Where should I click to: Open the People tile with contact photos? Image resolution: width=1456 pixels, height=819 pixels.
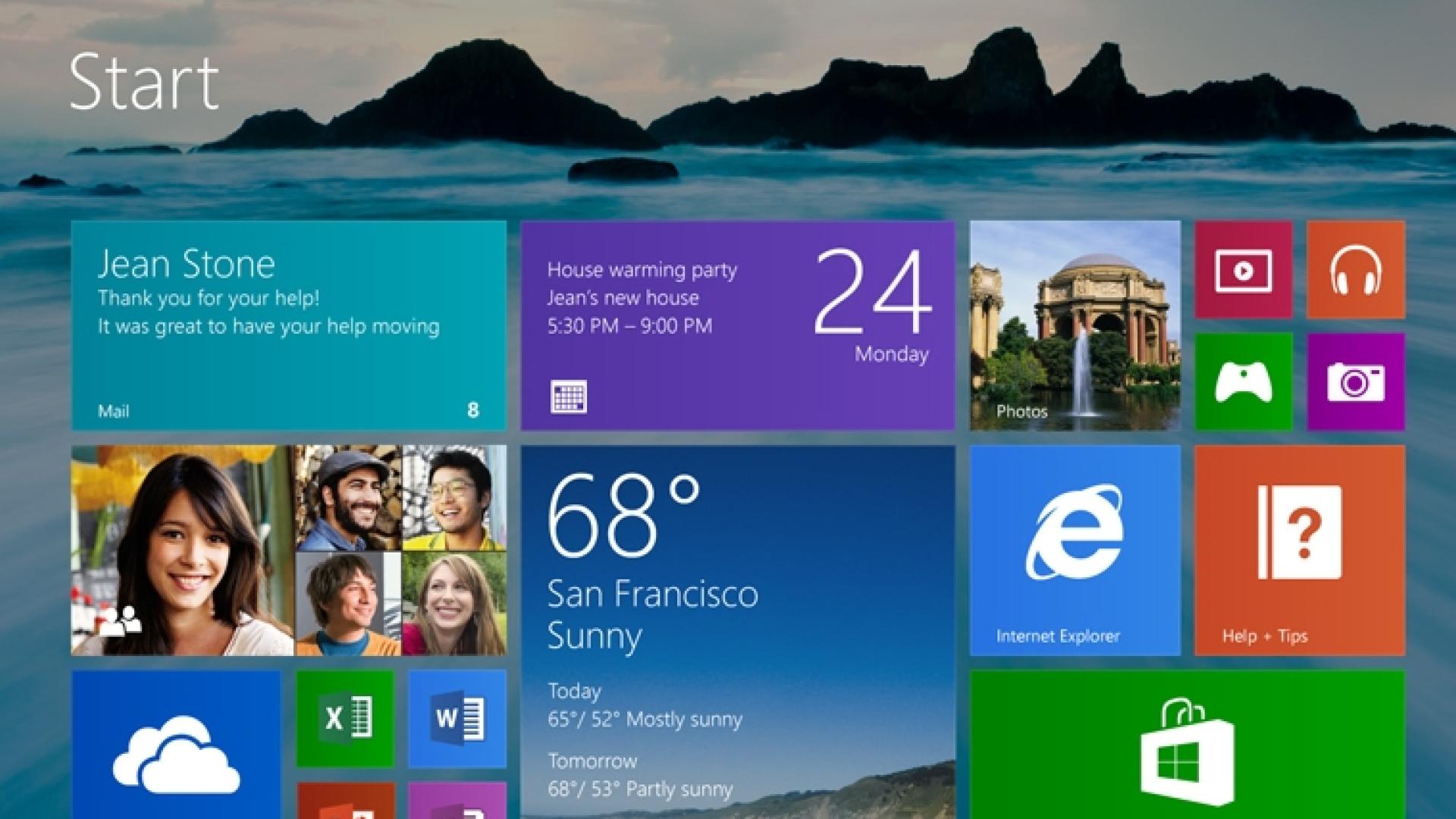pyautogui.click(x=288, y=550)
